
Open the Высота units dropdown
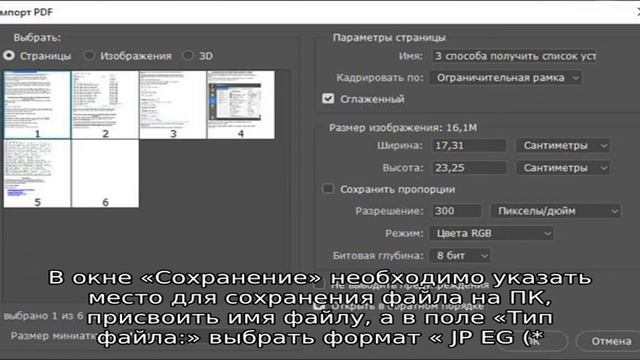(563, 168)
